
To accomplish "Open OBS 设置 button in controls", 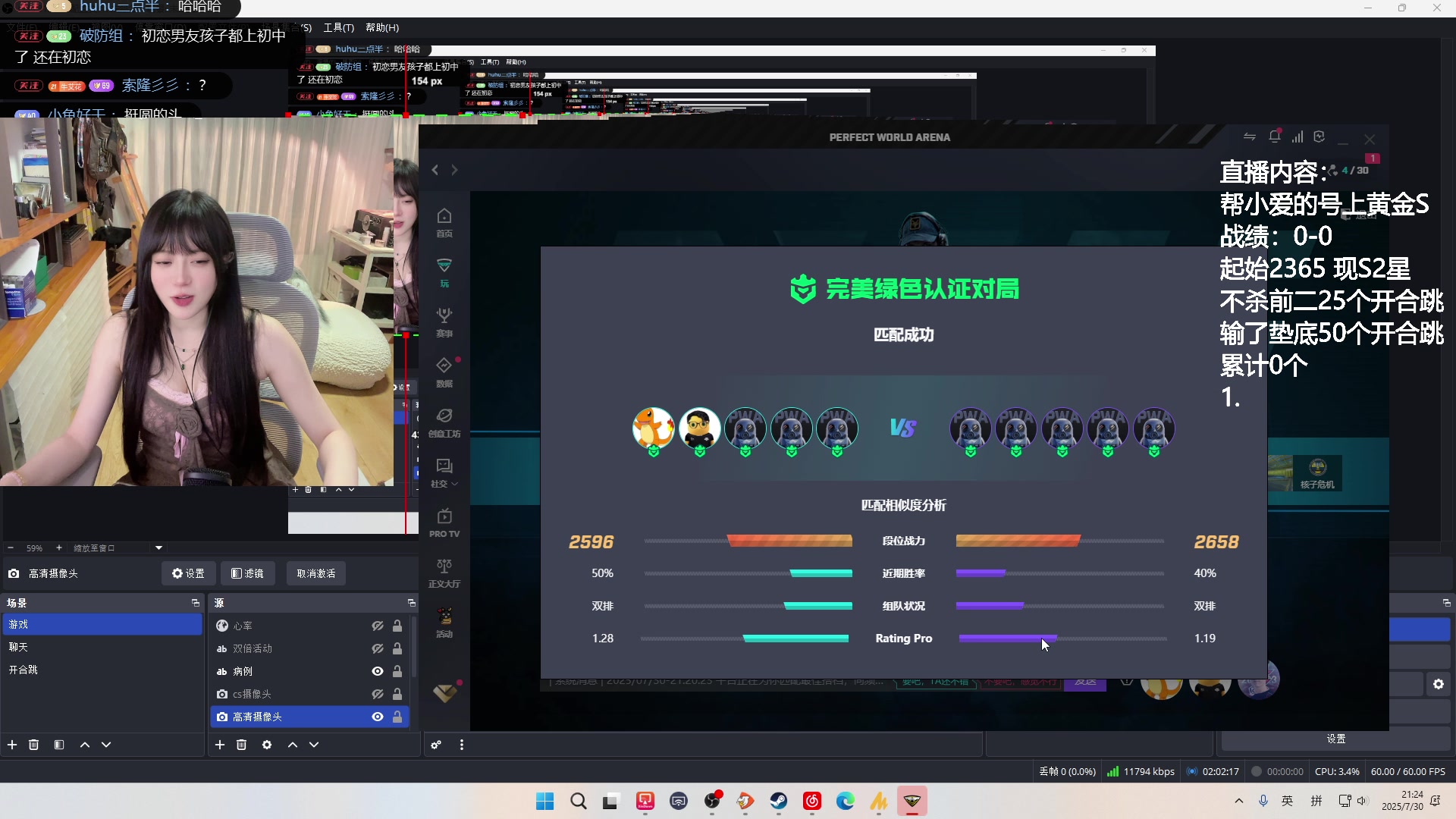I will pos(1336,739).
